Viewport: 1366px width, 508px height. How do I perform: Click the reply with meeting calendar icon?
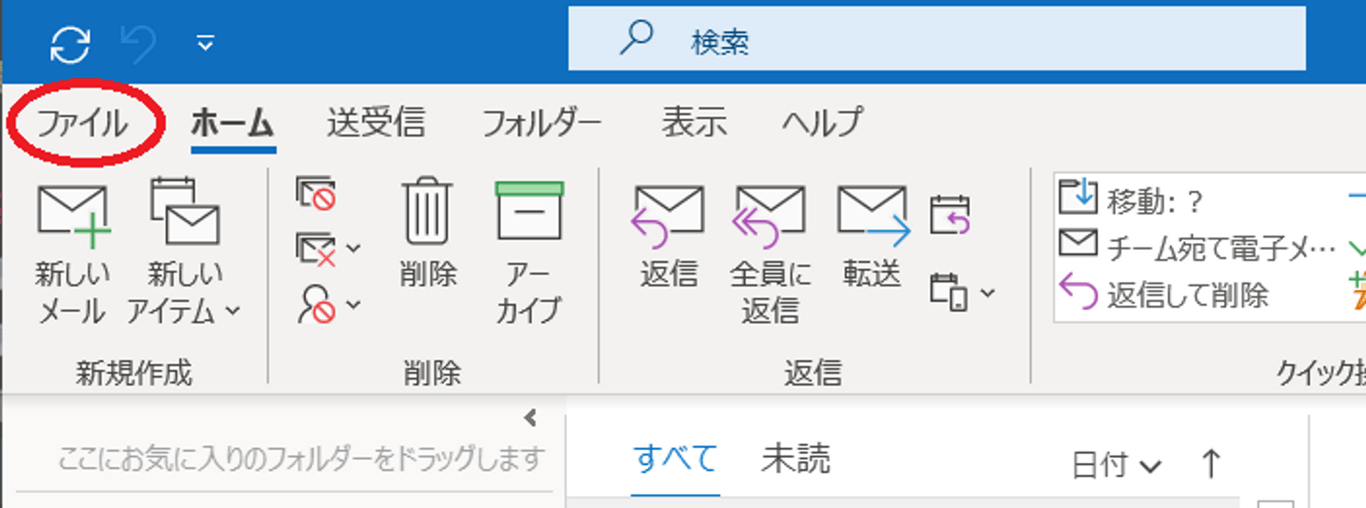click(x=949, y=215)
